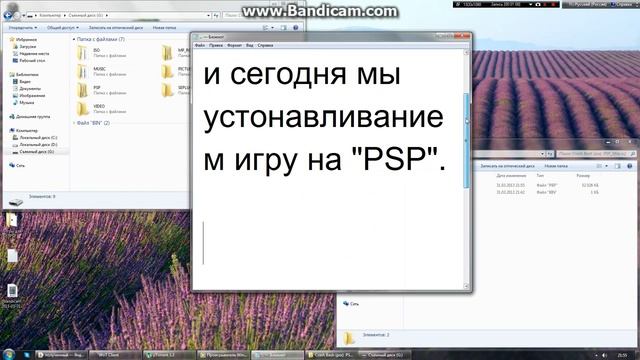Image resolution: width=640 pixels, height=360 pixels.
Task: Open Общий доступ dropdown in left Explorer
Action: click(62, 28)
